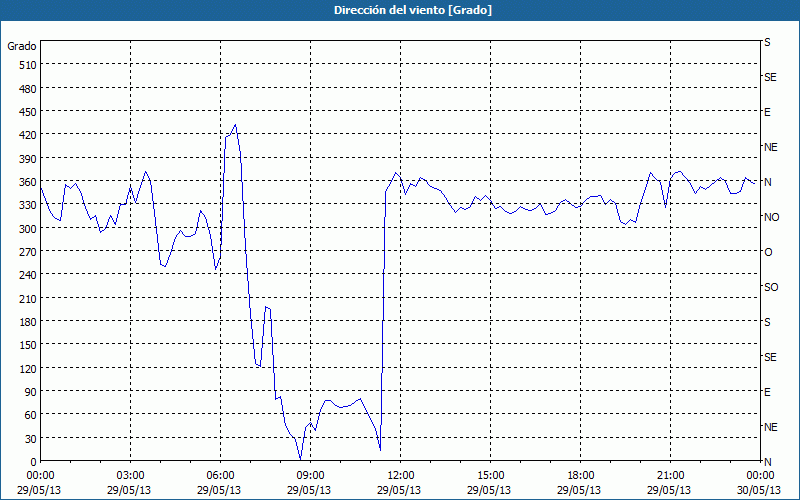This screenshot has height=500, width=800.
Task: Click the 300 y-axis tick label
Action: click(x=28, y=229)
